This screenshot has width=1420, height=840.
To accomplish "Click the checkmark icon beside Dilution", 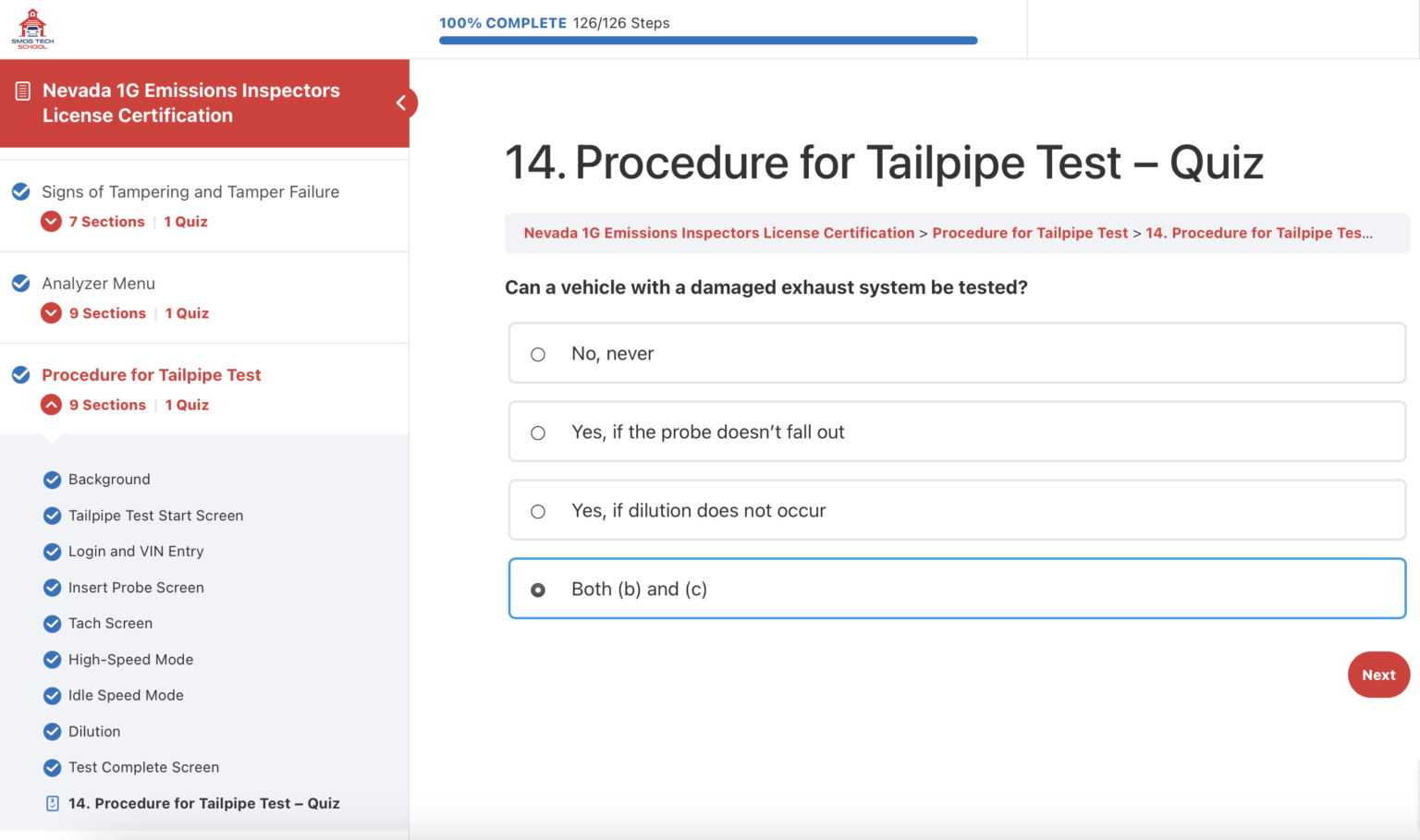I will (x=53, y=732).
